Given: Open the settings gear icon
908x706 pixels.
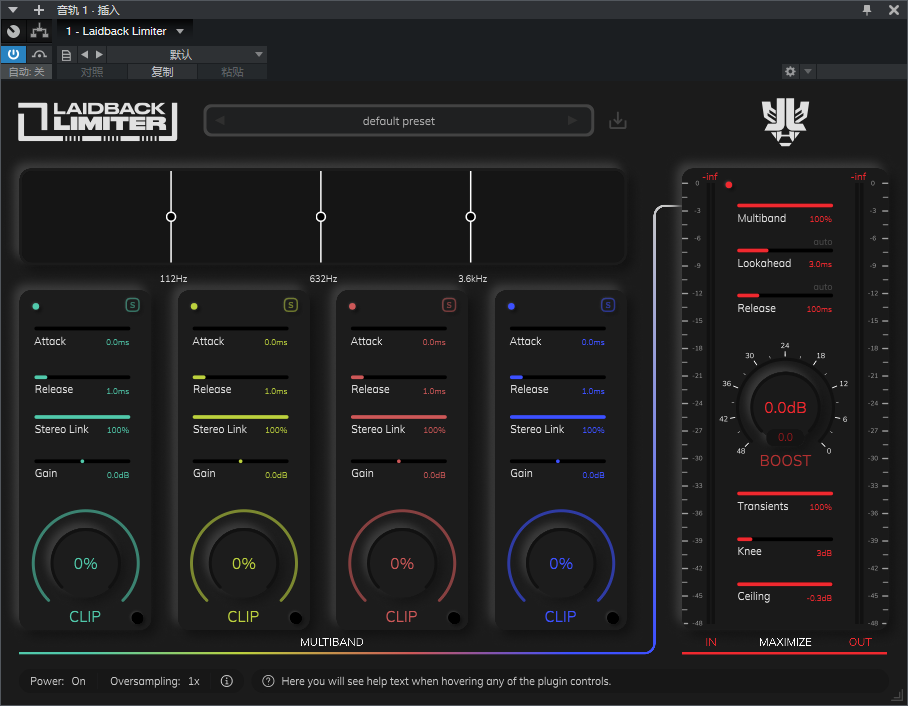Looking at the screenshot, I should [x=790, y=71].
